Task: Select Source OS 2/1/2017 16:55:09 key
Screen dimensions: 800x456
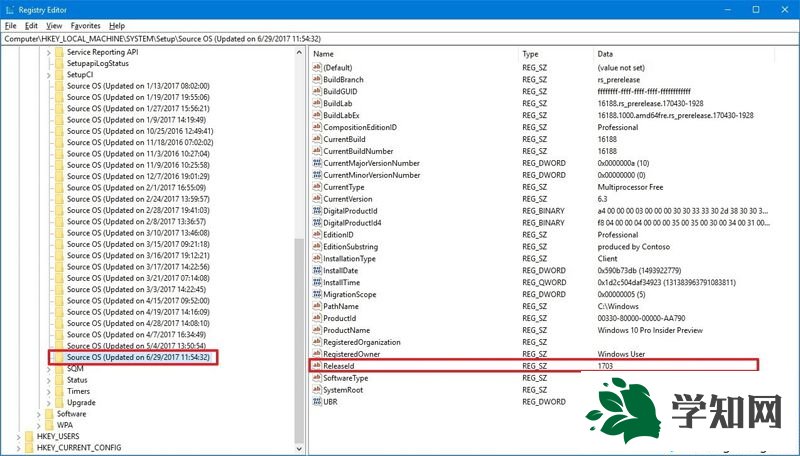Action: tap(136, 187)
